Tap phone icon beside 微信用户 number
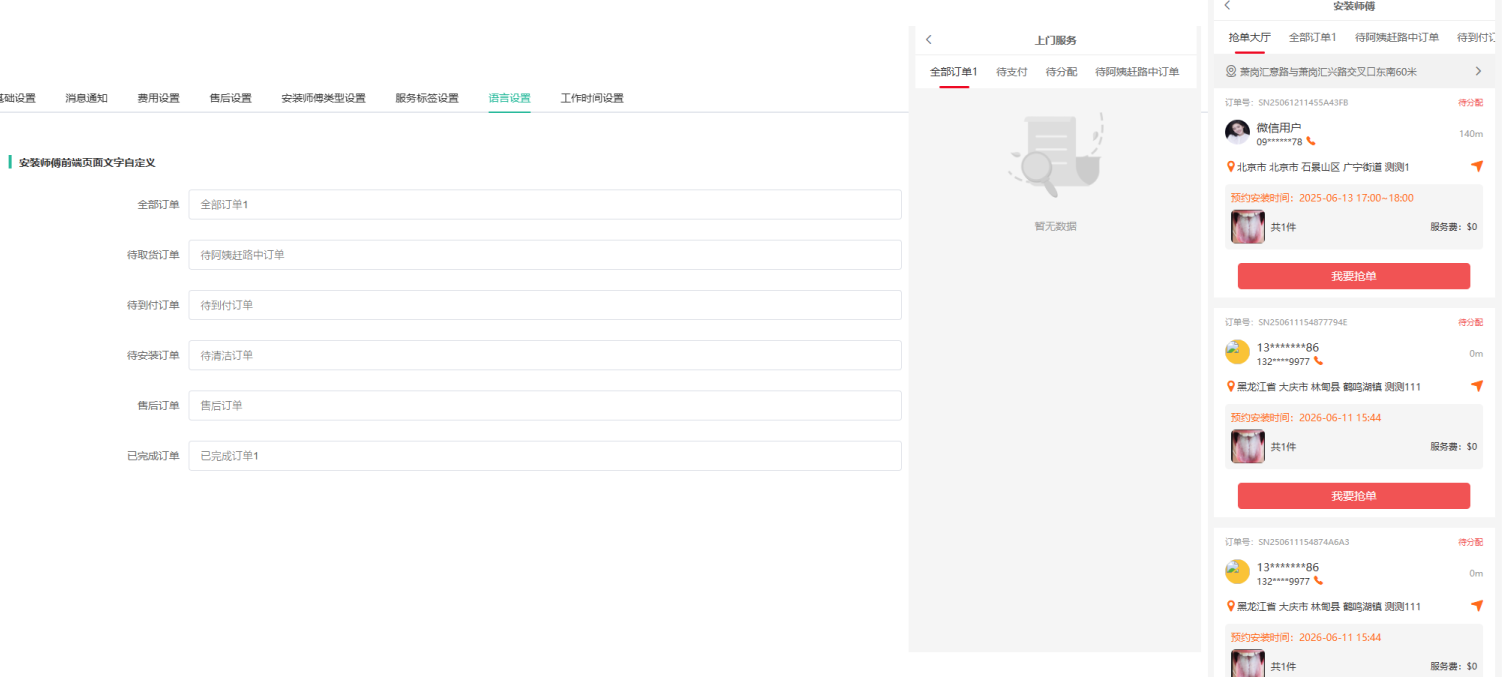 pos(1311,142)
